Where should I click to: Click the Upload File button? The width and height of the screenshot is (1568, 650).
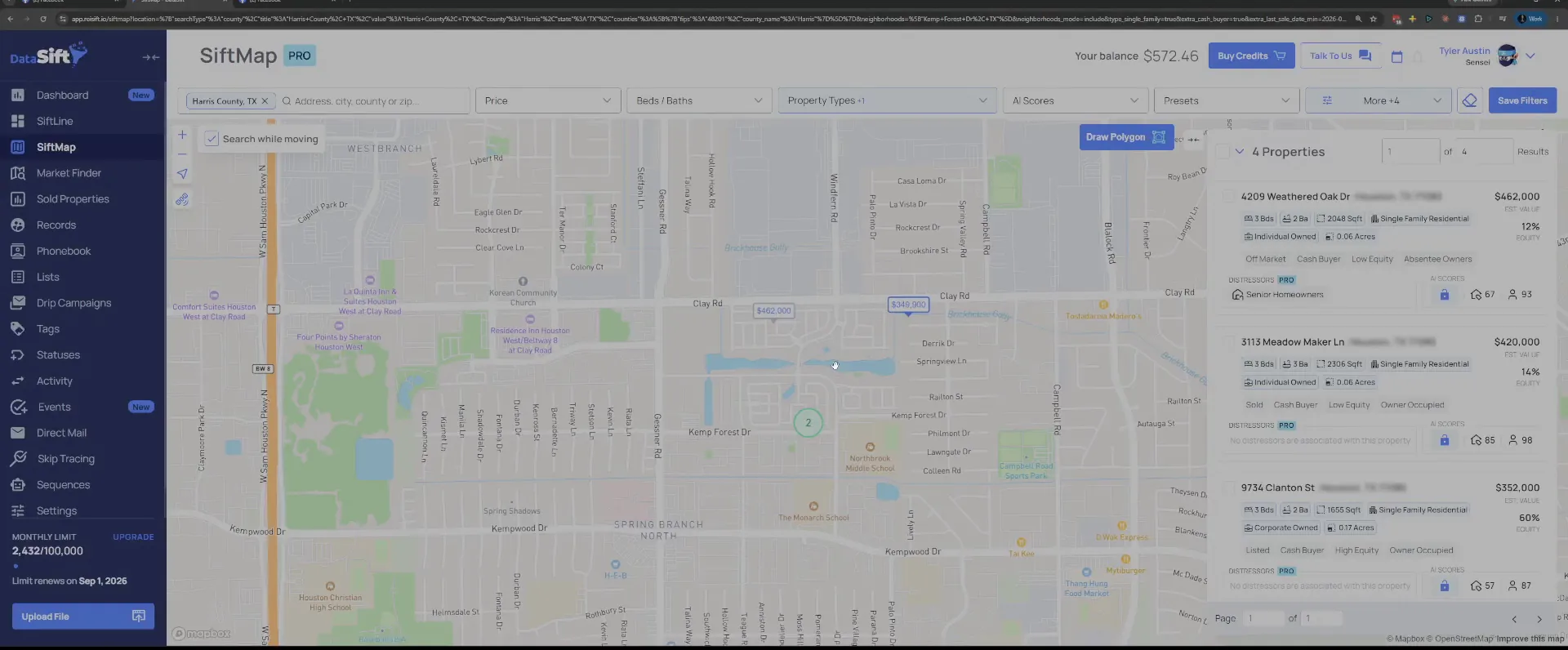tap(82, 617)
